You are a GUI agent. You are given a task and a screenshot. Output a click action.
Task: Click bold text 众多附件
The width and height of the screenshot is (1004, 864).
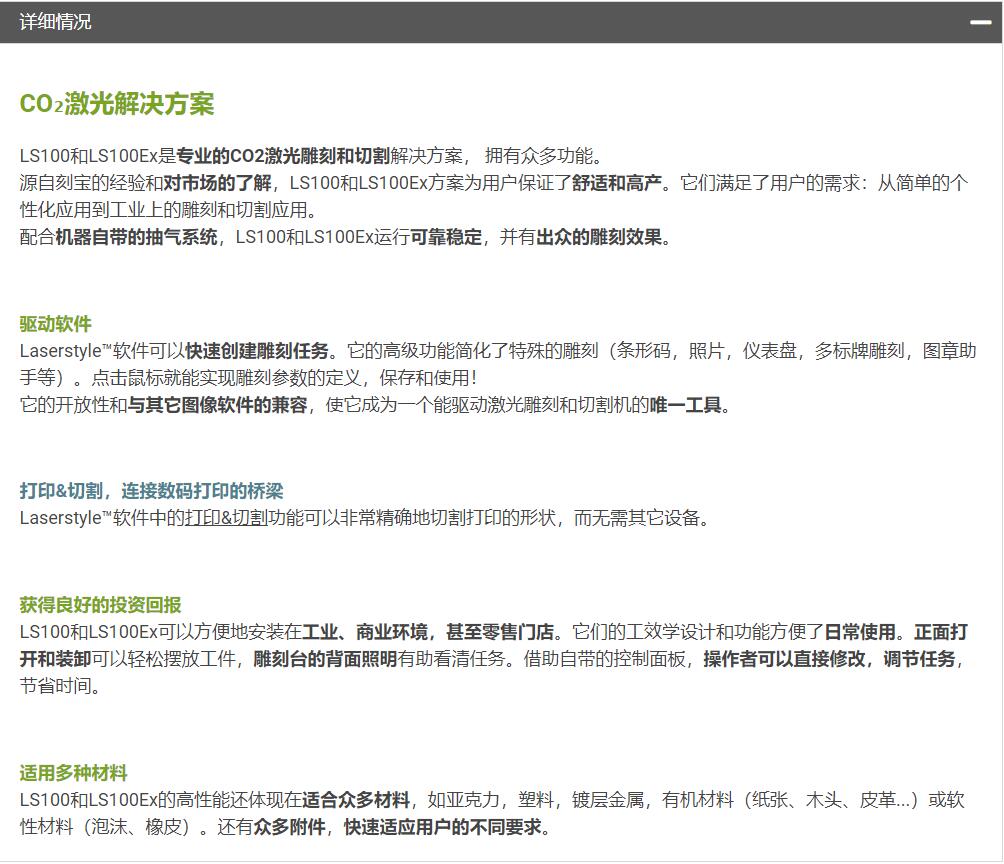[289, 827]
